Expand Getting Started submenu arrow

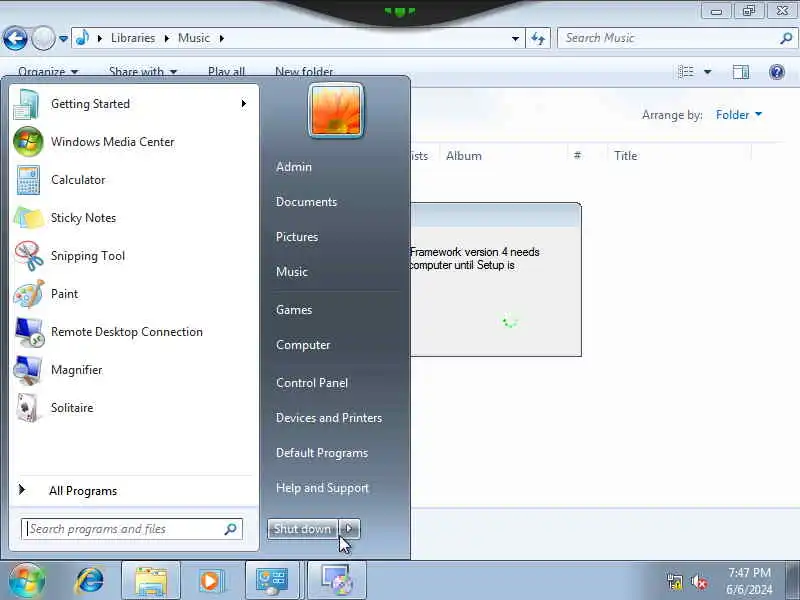pyautogui.click(x=244, y=104)
